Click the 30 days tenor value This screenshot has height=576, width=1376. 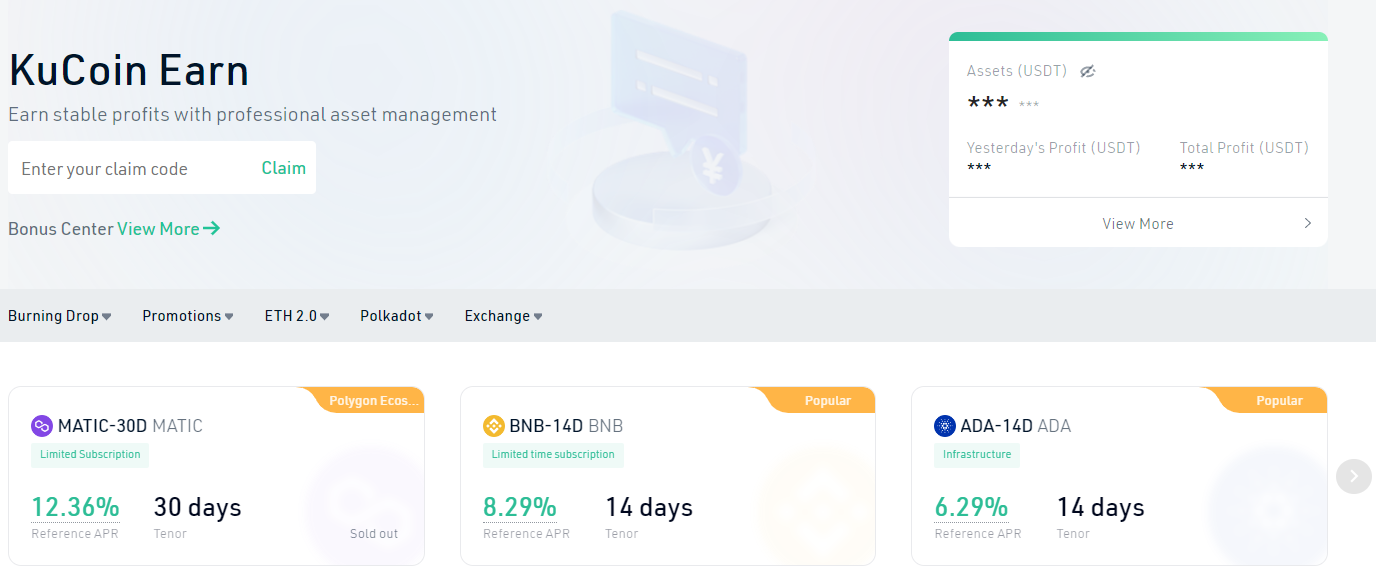click(x=197, y=507)
